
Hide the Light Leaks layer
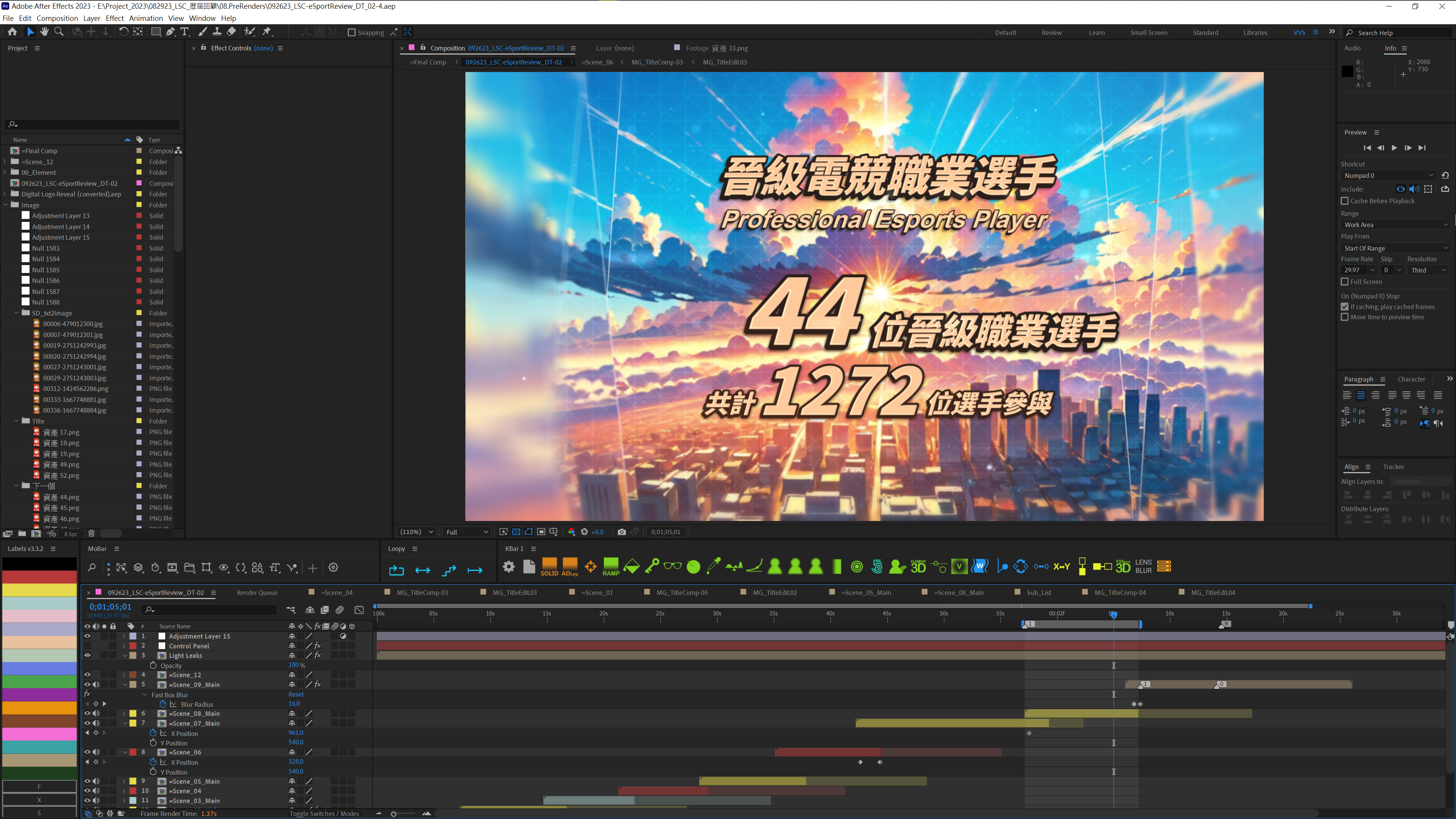tap(87, 656)
